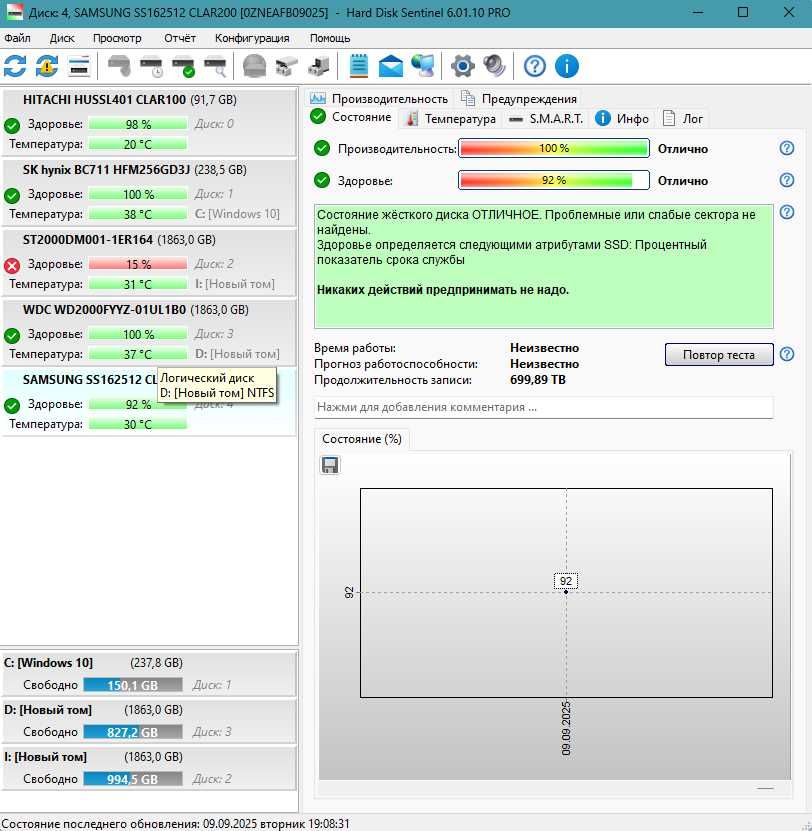Click the D: [Новый том] partition header at bottom
812x831 pixels.
click(48, 710)
